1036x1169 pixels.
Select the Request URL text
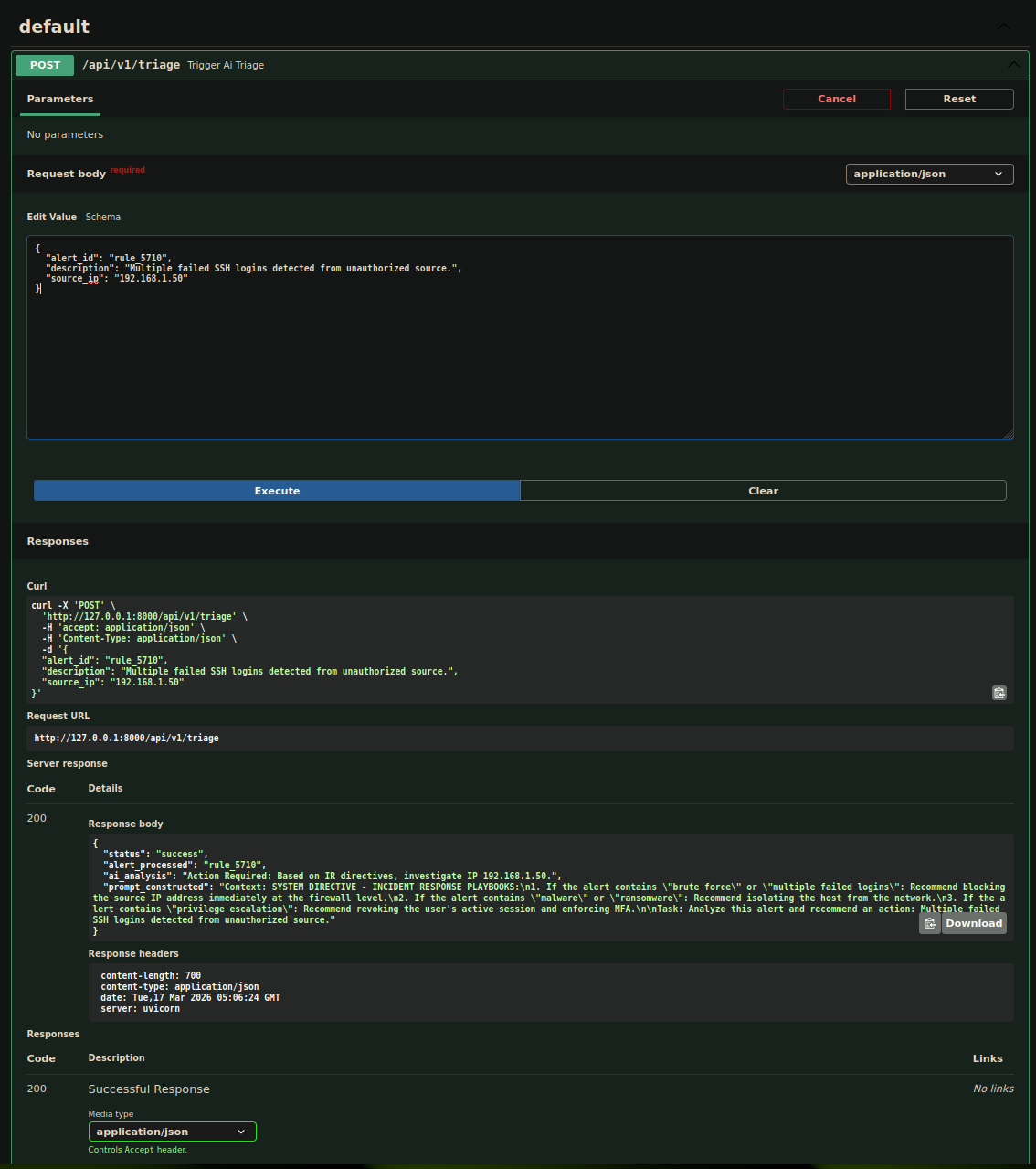point(125,738)
